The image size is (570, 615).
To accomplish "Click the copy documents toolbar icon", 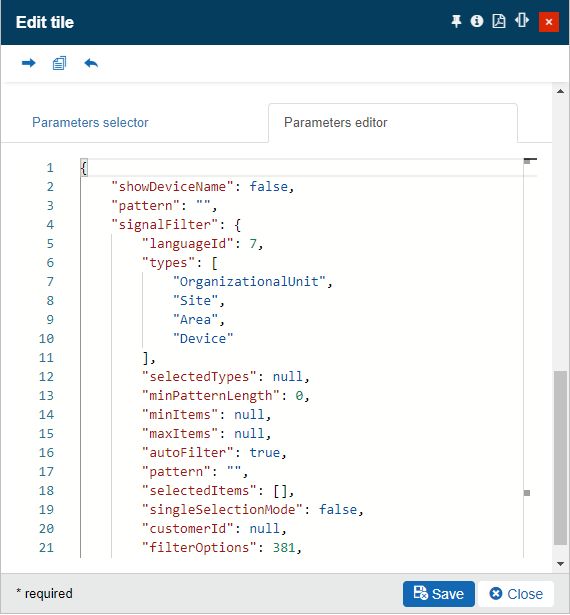I will [x=59, y=63].
